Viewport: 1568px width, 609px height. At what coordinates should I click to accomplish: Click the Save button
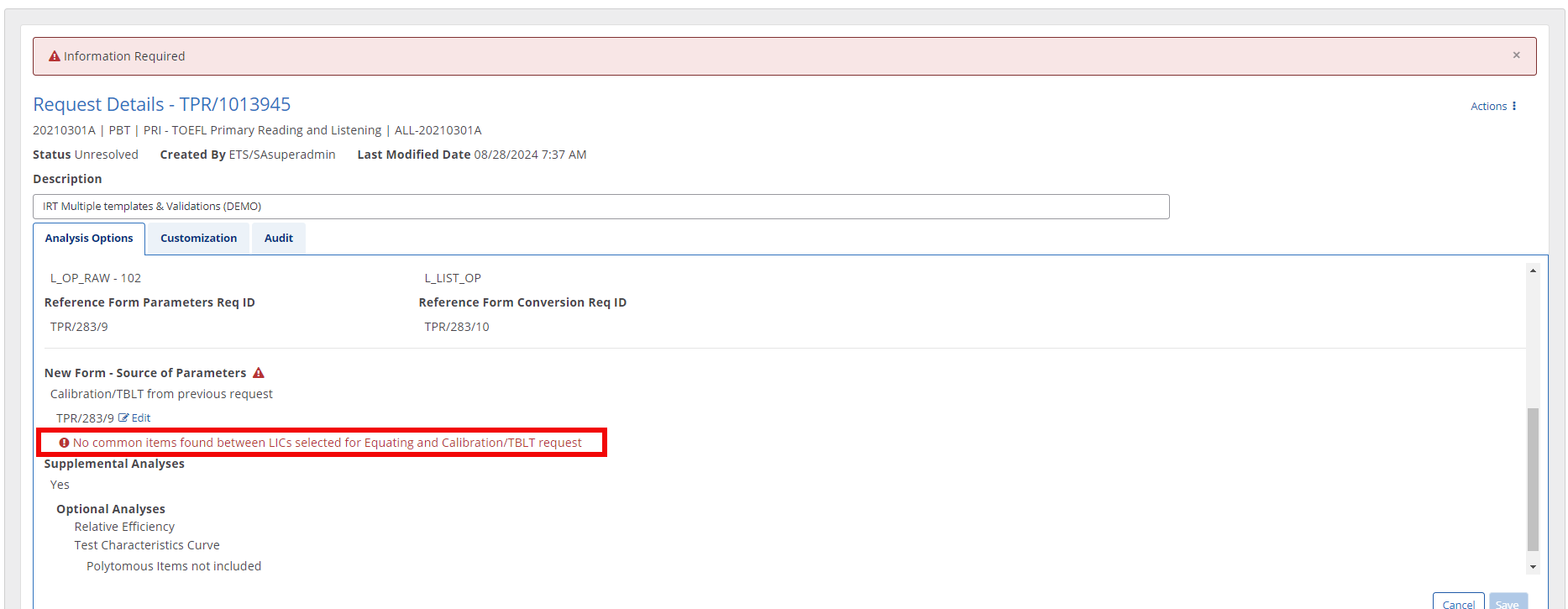pos(1508,603)
